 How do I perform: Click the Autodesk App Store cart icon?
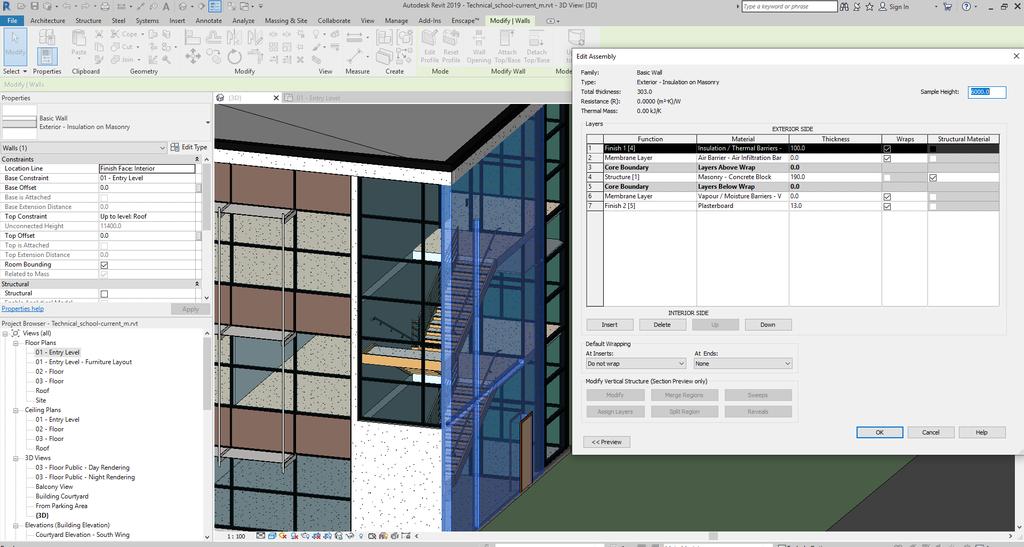coord(948,7)
